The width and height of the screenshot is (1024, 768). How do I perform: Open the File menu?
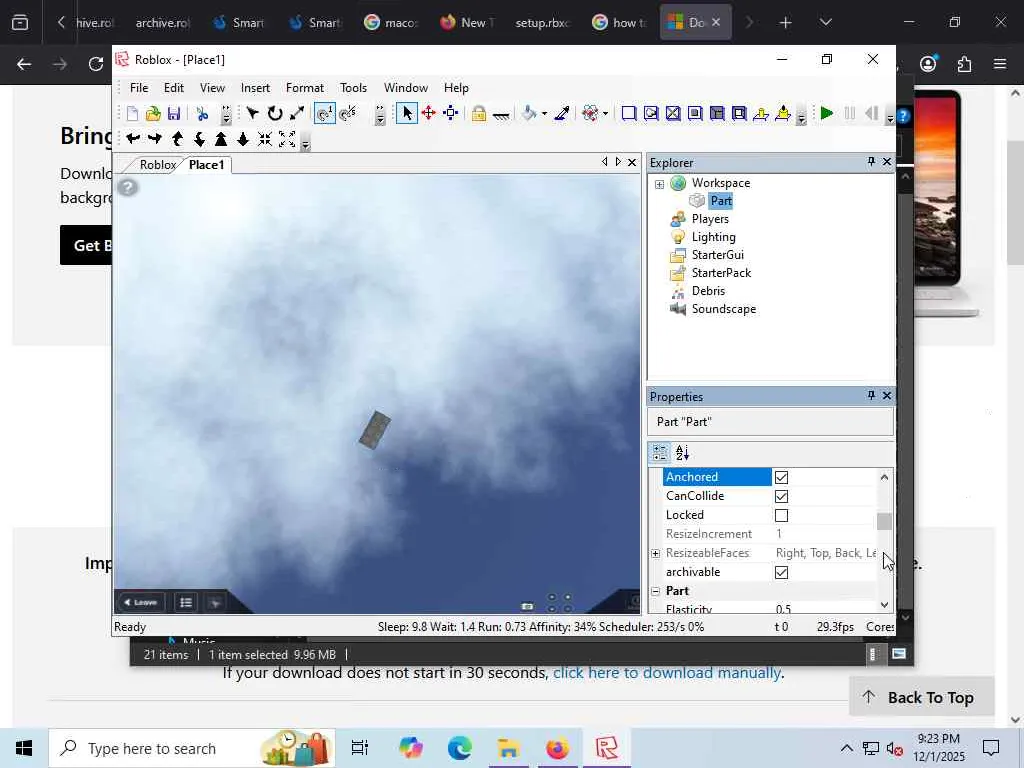[x=139, y=88]
